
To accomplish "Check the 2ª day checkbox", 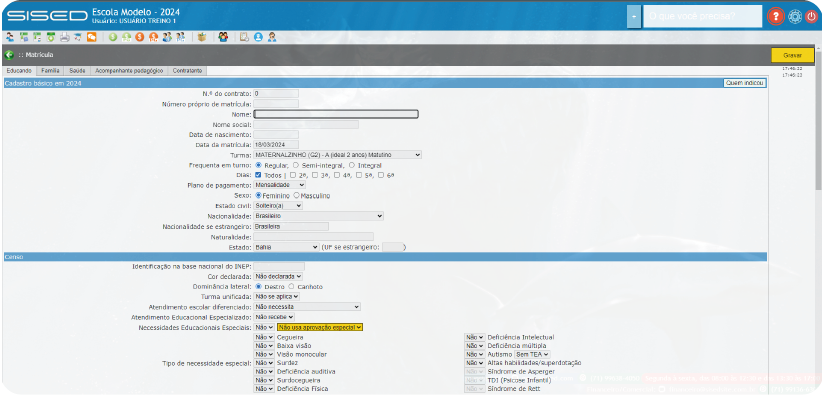I will pyautogui.click(x=293, y=175).
